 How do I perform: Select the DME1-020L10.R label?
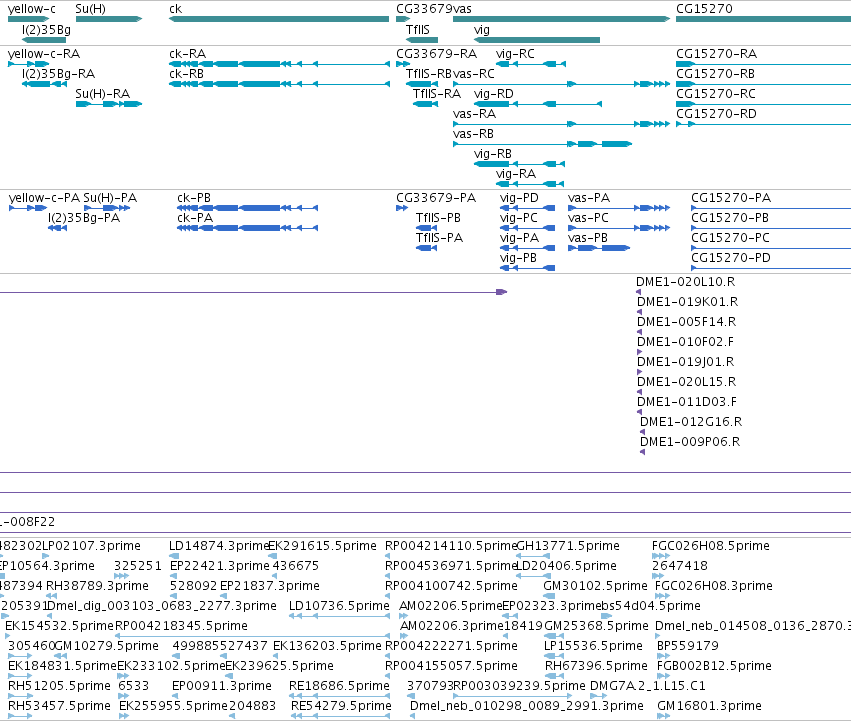[685, 282]
